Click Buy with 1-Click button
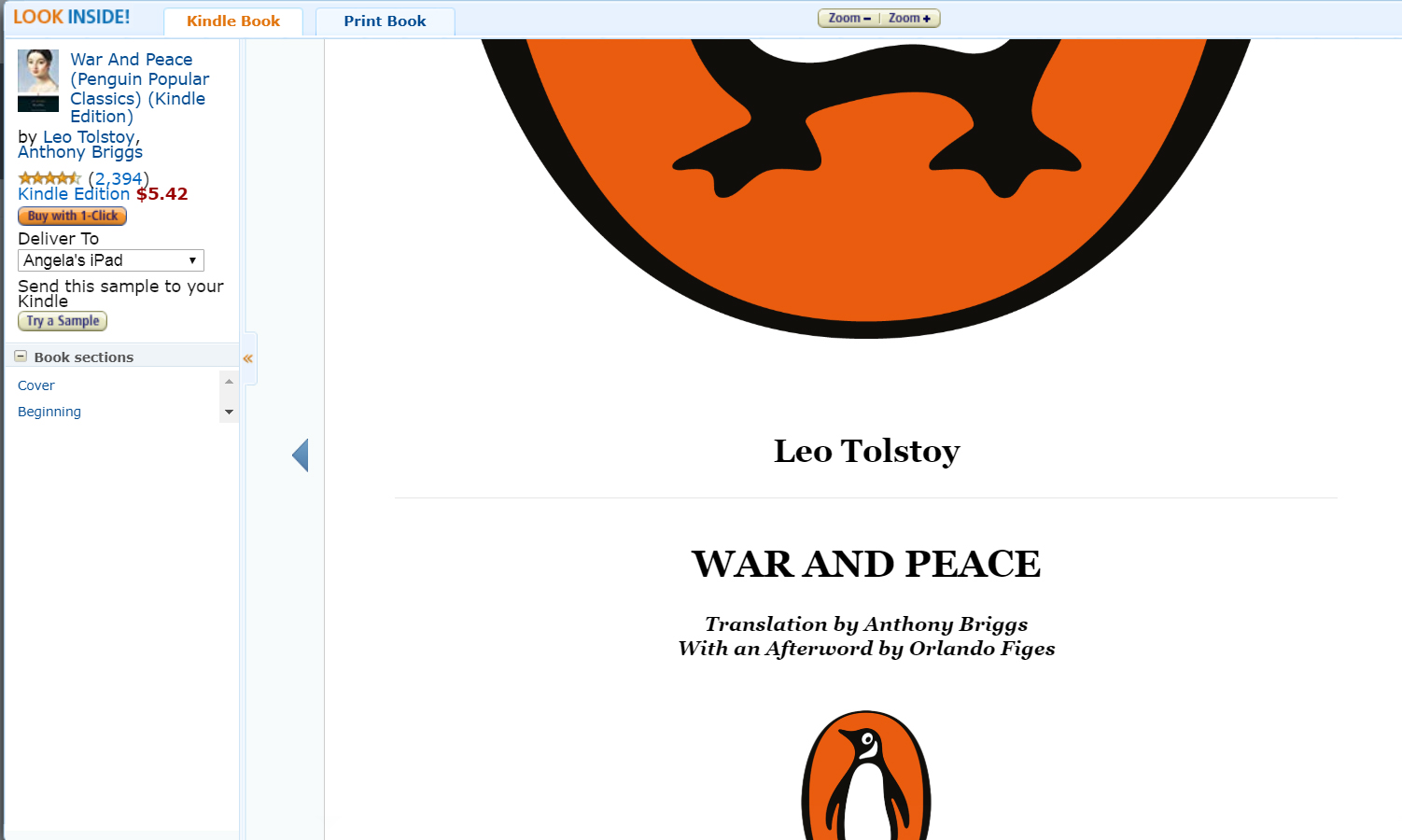 (73, 216)
